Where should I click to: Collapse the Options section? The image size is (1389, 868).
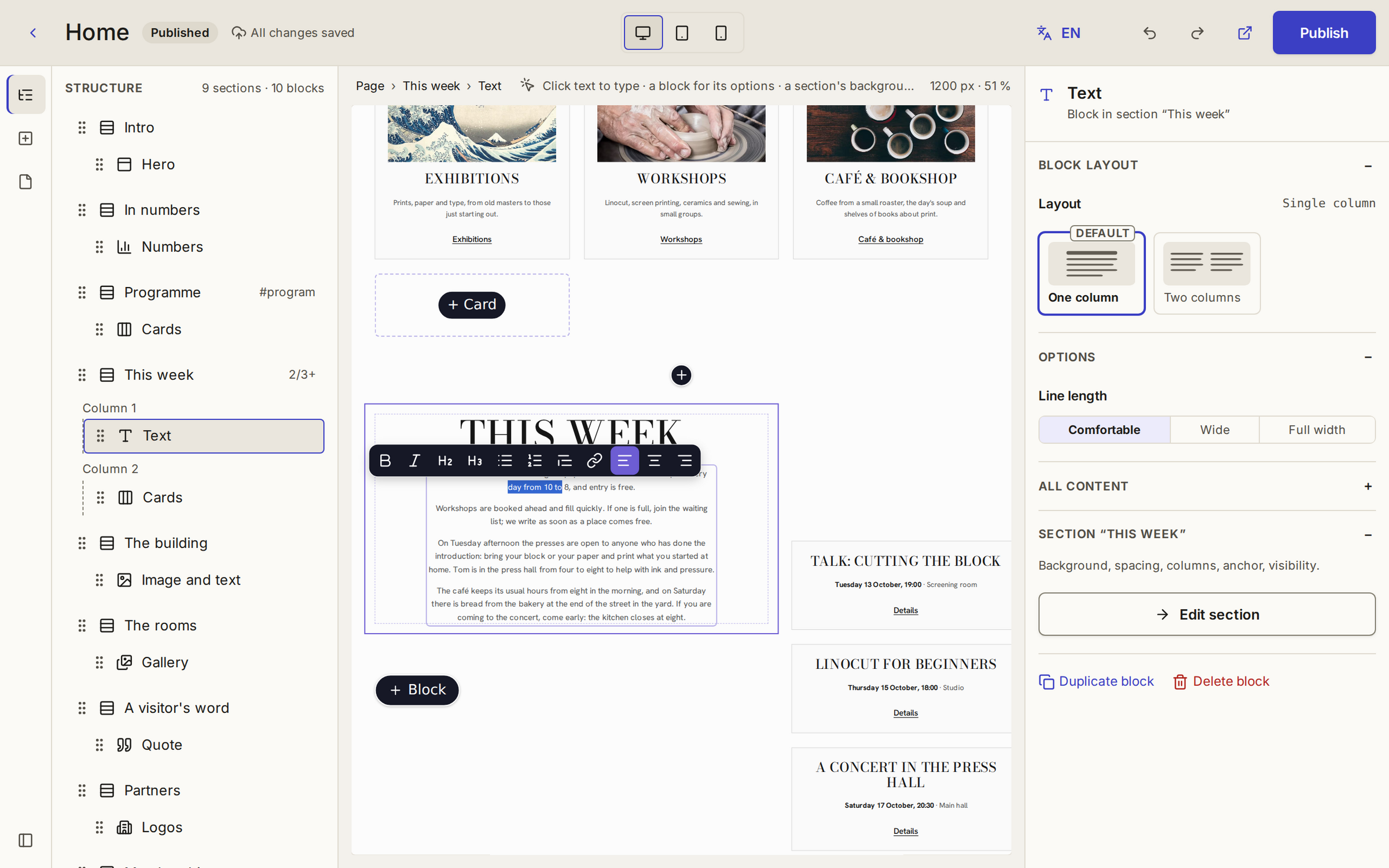coord(1368,358)
